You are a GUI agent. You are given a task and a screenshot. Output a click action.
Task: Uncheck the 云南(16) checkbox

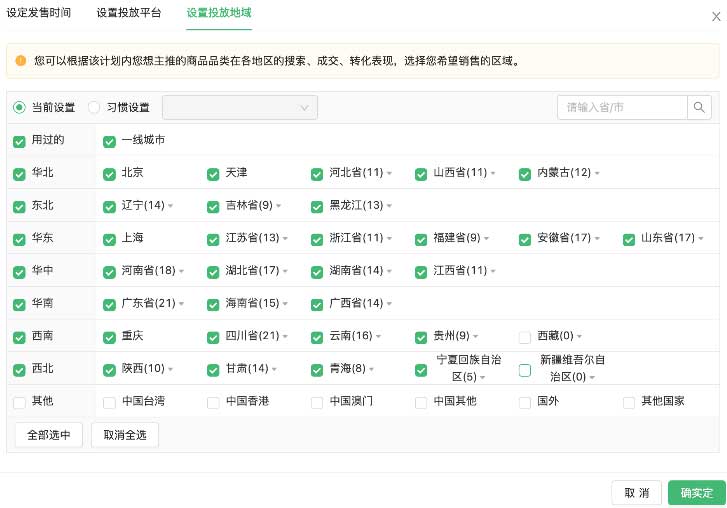[317, 337]
